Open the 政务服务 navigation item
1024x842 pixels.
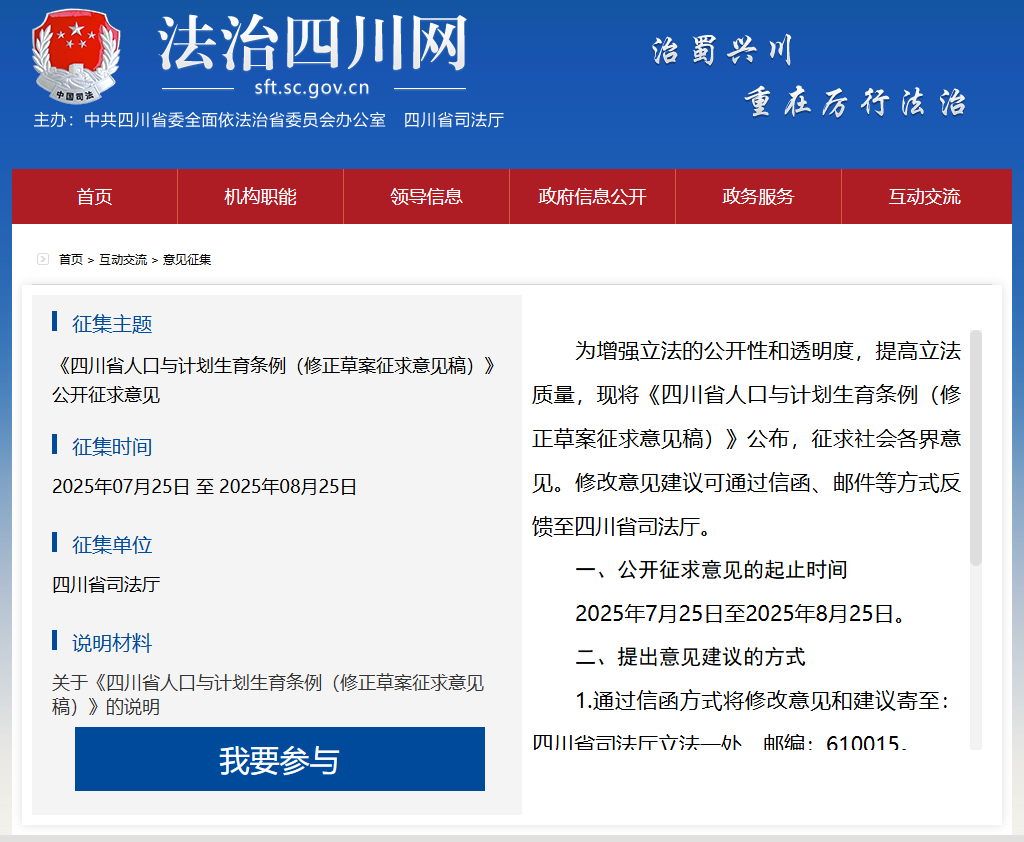pos(758,197)
